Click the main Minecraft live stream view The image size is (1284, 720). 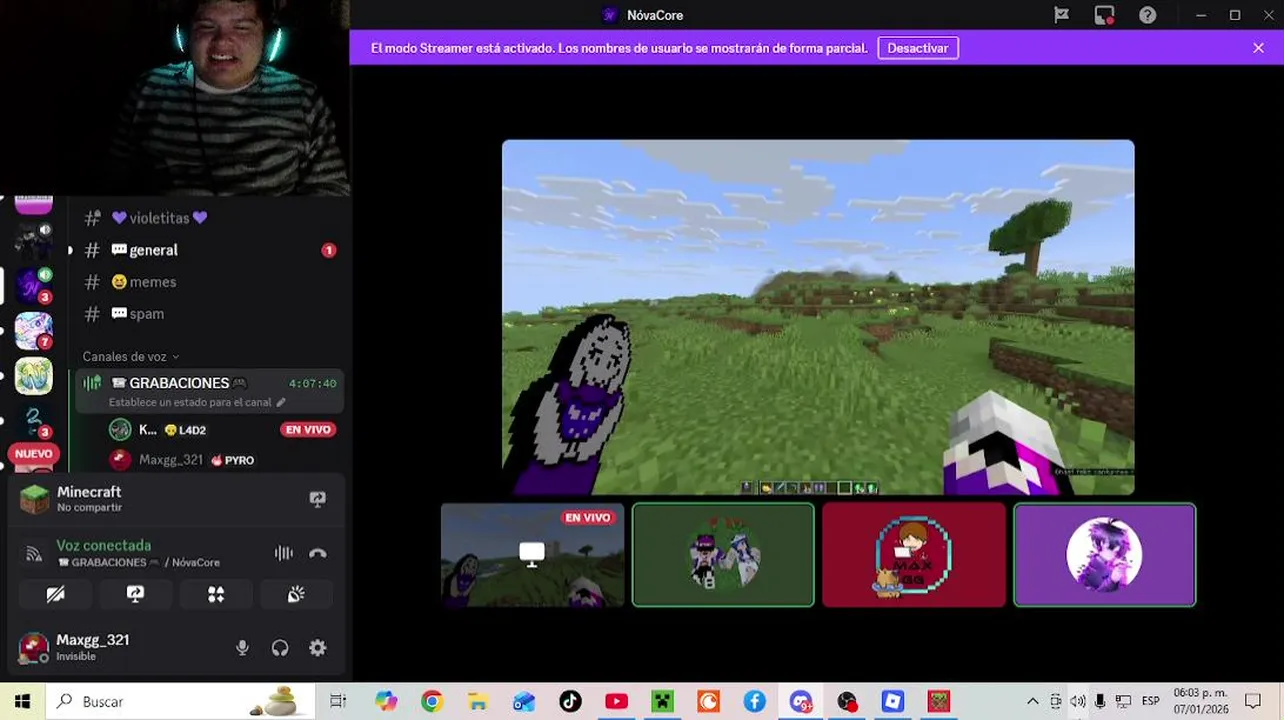(x=818, y=317)
